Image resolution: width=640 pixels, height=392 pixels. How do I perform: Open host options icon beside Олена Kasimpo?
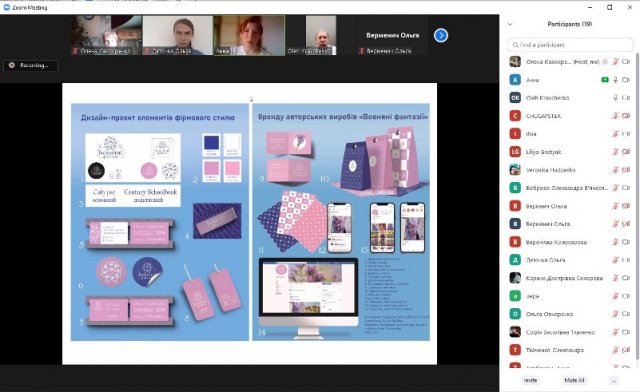pyautogui.click(x=605, y=62)
